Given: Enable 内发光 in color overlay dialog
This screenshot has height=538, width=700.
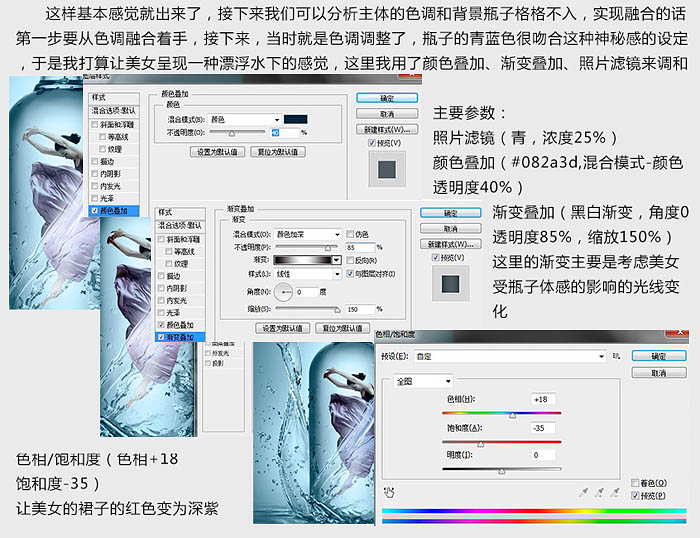Looking at the screenshot, I should (x=95, y=186).
